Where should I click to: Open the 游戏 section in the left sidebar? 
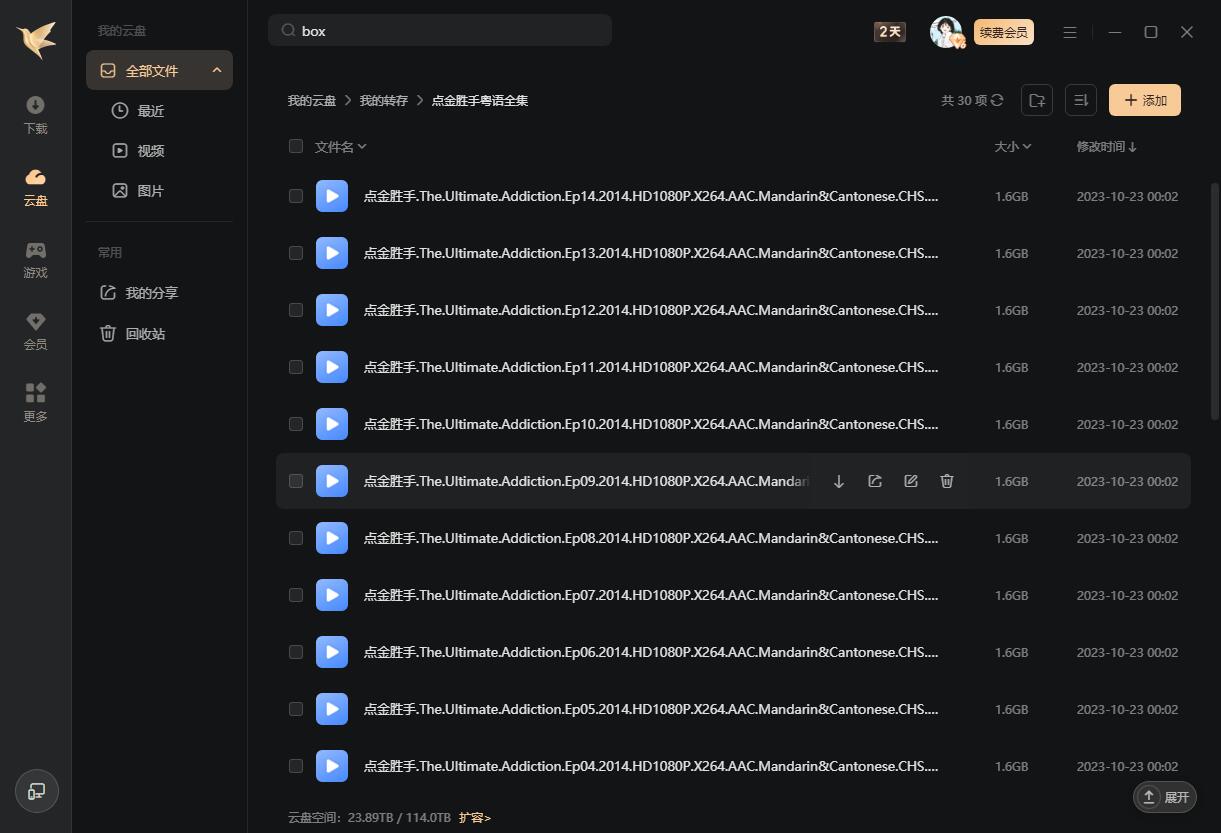pos(36,259)
